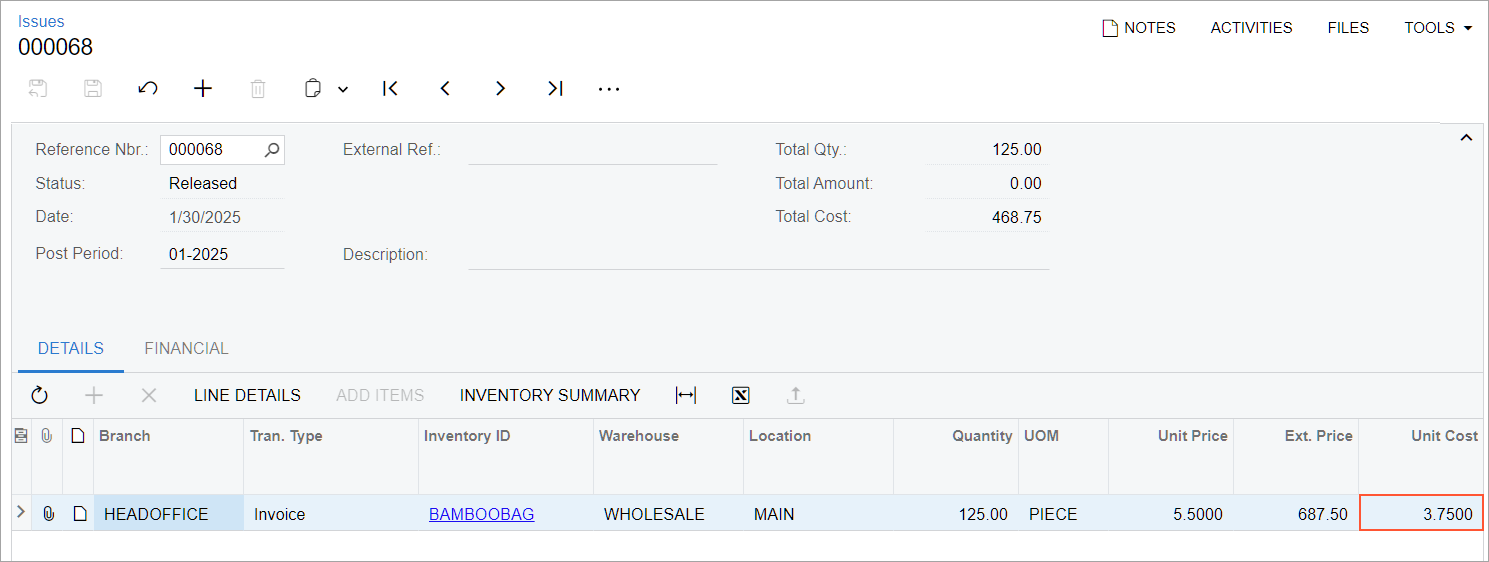Open the clipboard dropdown arrow

point(343,89)
